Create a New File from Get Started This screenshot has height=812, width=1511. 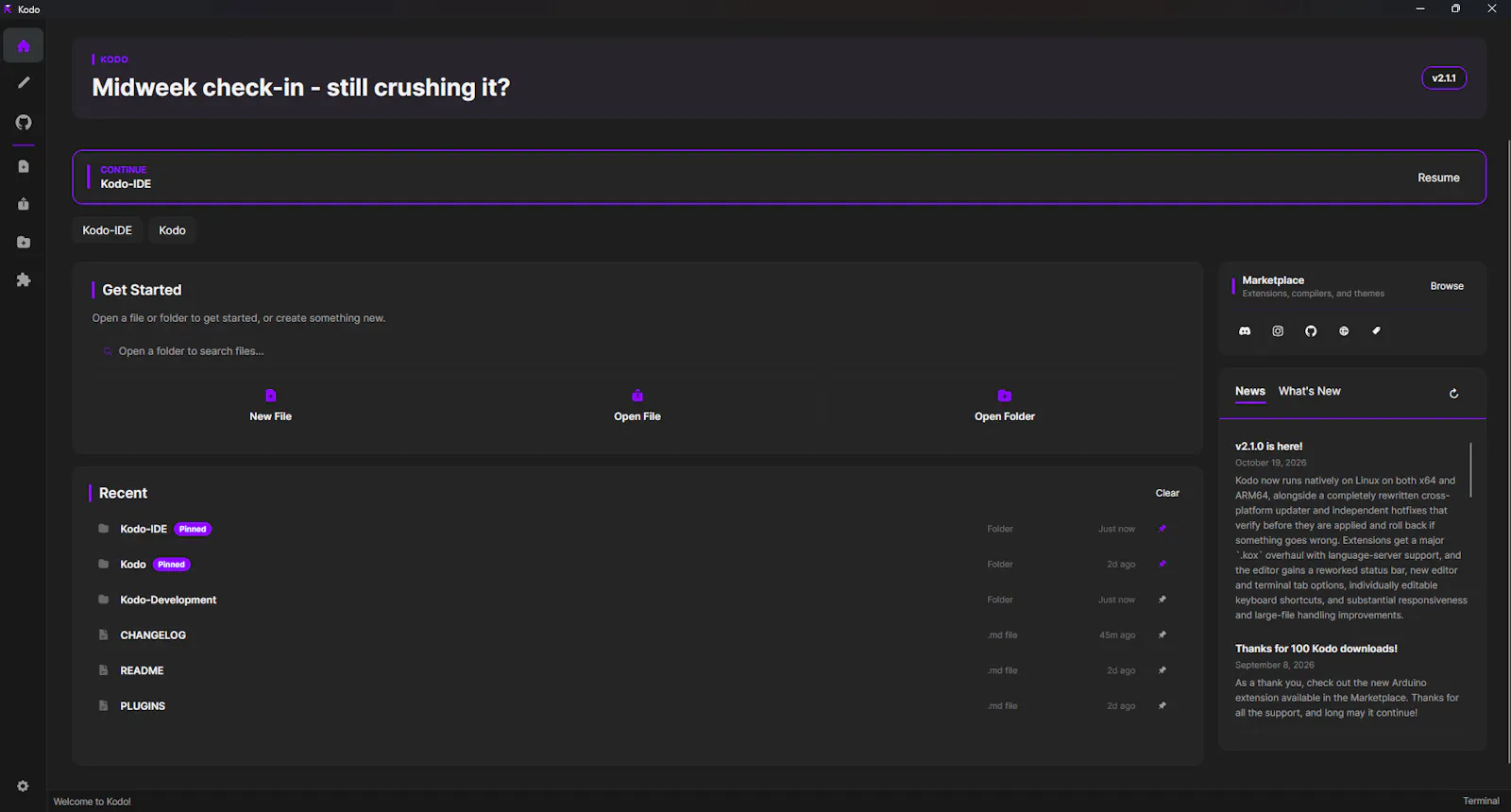click(270, 405)
